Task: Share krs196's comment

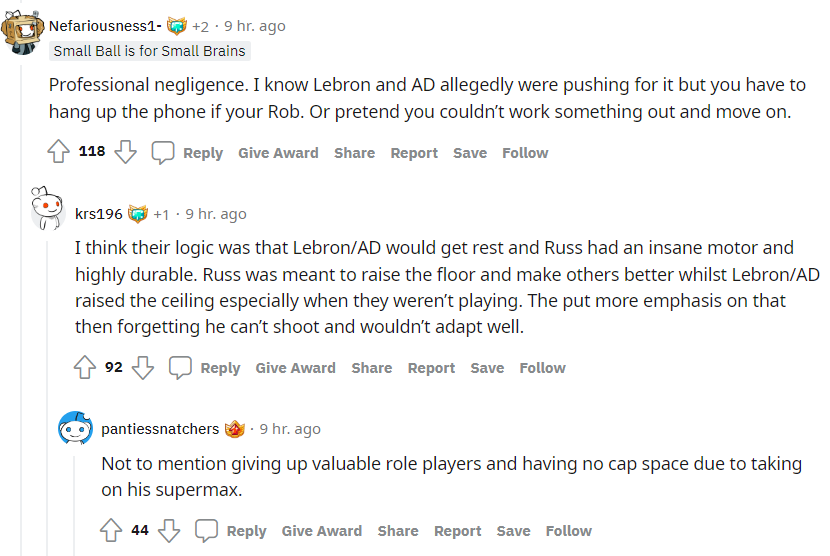Action: (371, 368)
